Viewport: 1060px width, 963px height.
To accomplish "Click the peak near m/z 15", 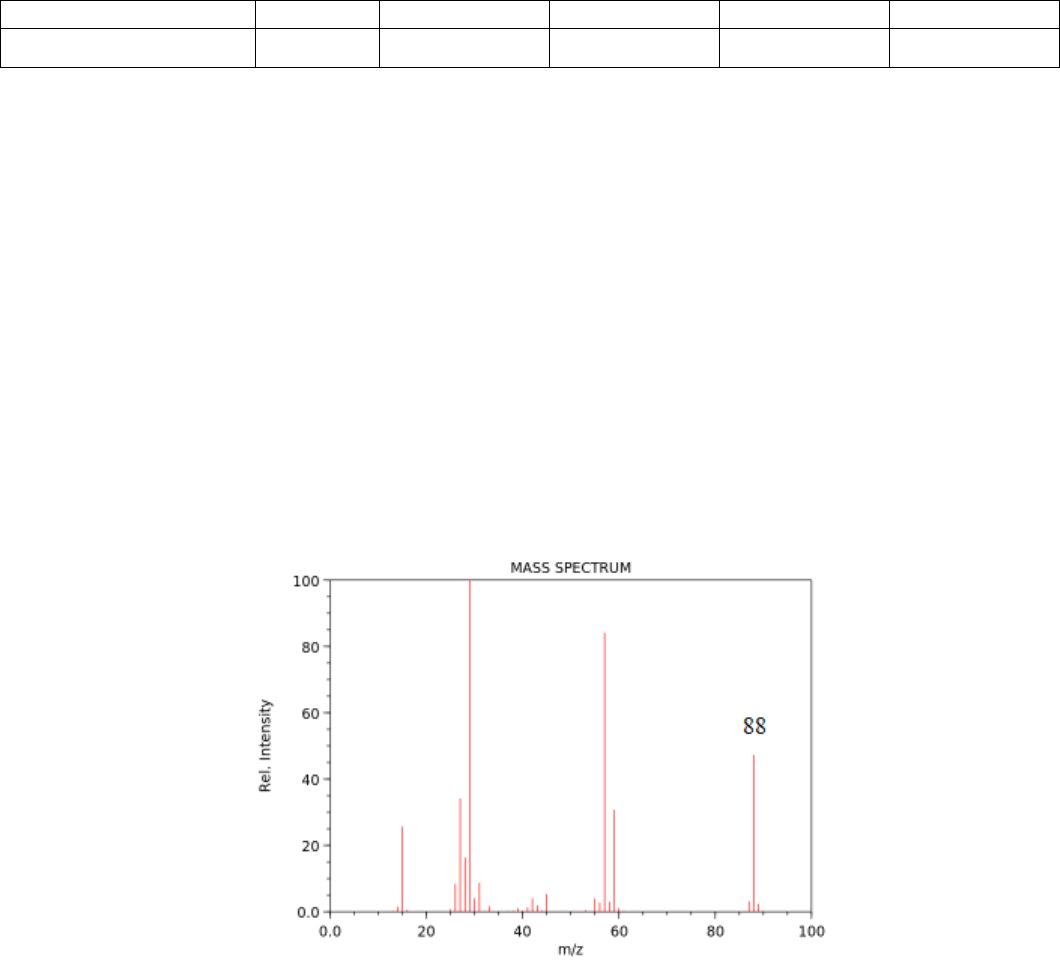I will 402,868.
